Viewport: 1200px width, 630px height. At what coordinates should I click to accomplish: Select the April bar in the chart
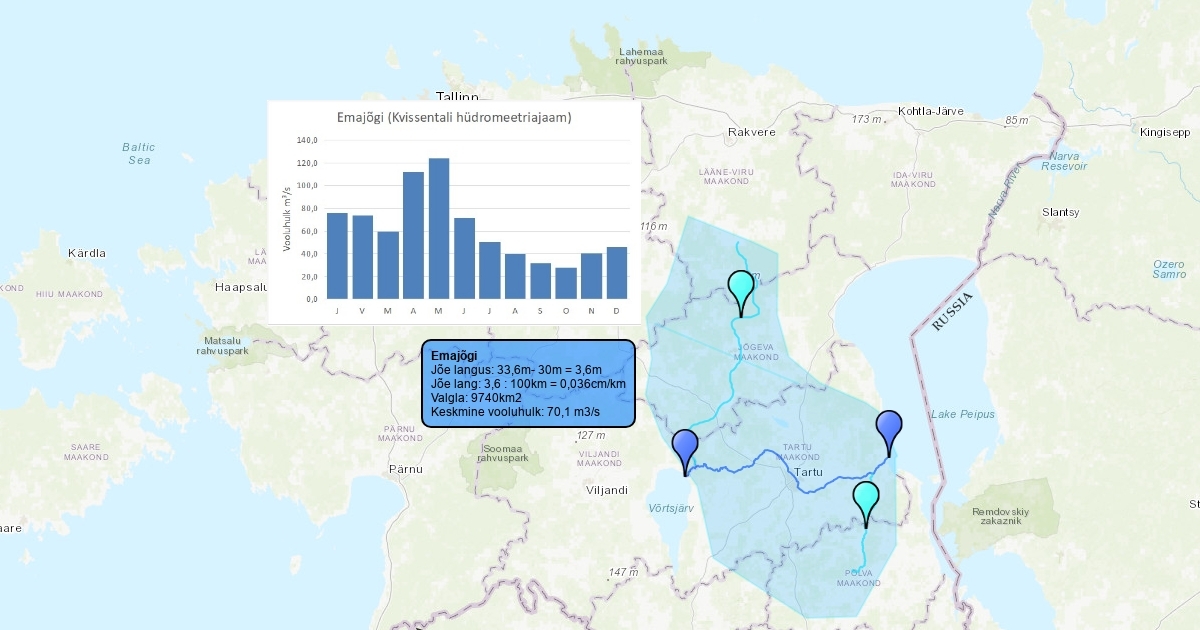tap(413, 235)
